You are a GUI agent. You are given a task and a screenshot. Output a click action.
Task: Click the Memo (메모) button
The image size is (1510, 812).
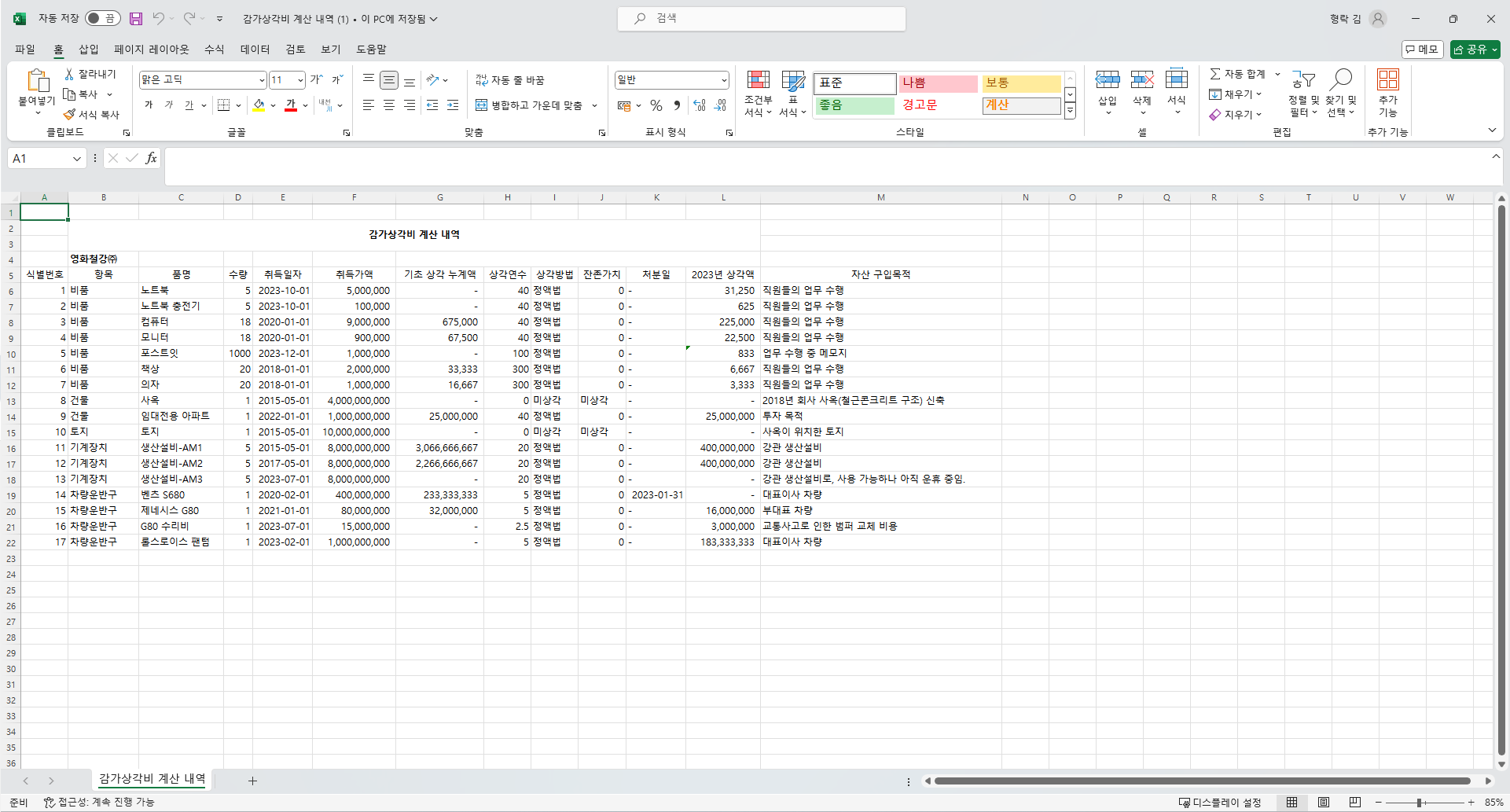point(1421,50)
